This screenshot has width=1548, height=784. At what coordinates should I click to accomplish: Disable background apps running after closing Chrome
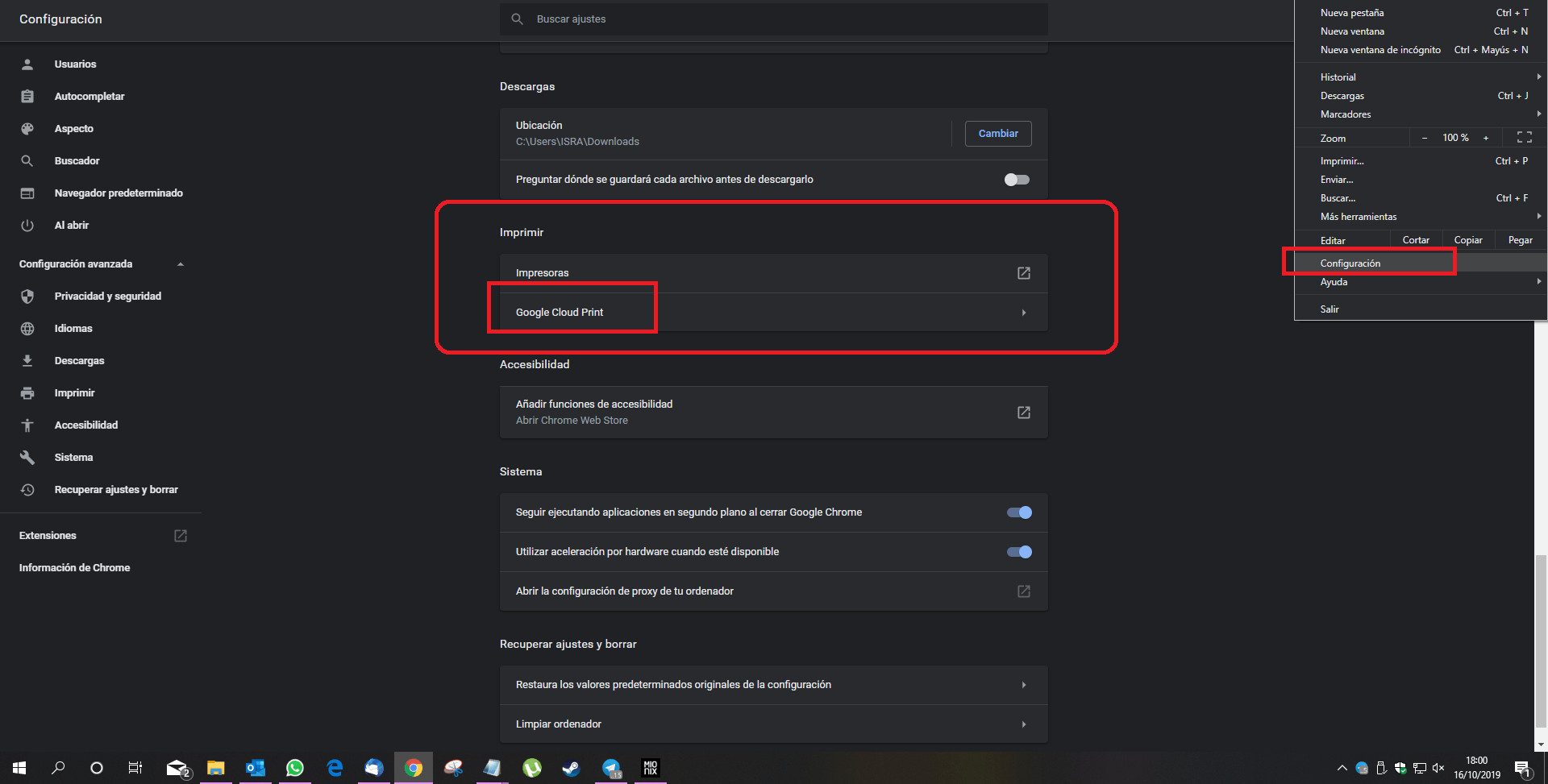click(1019, 512)
